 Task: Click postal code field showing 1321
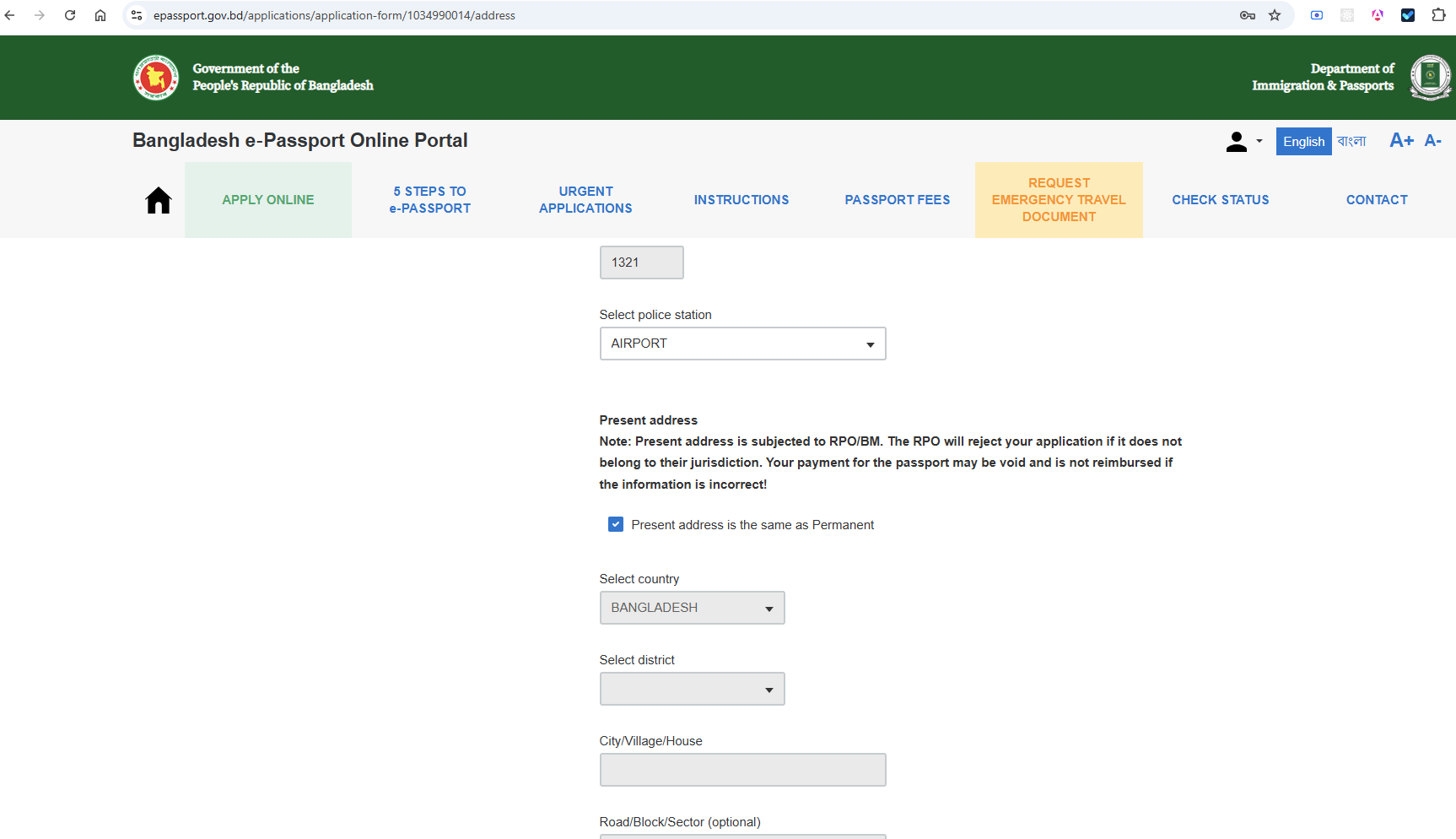point(642,263)
